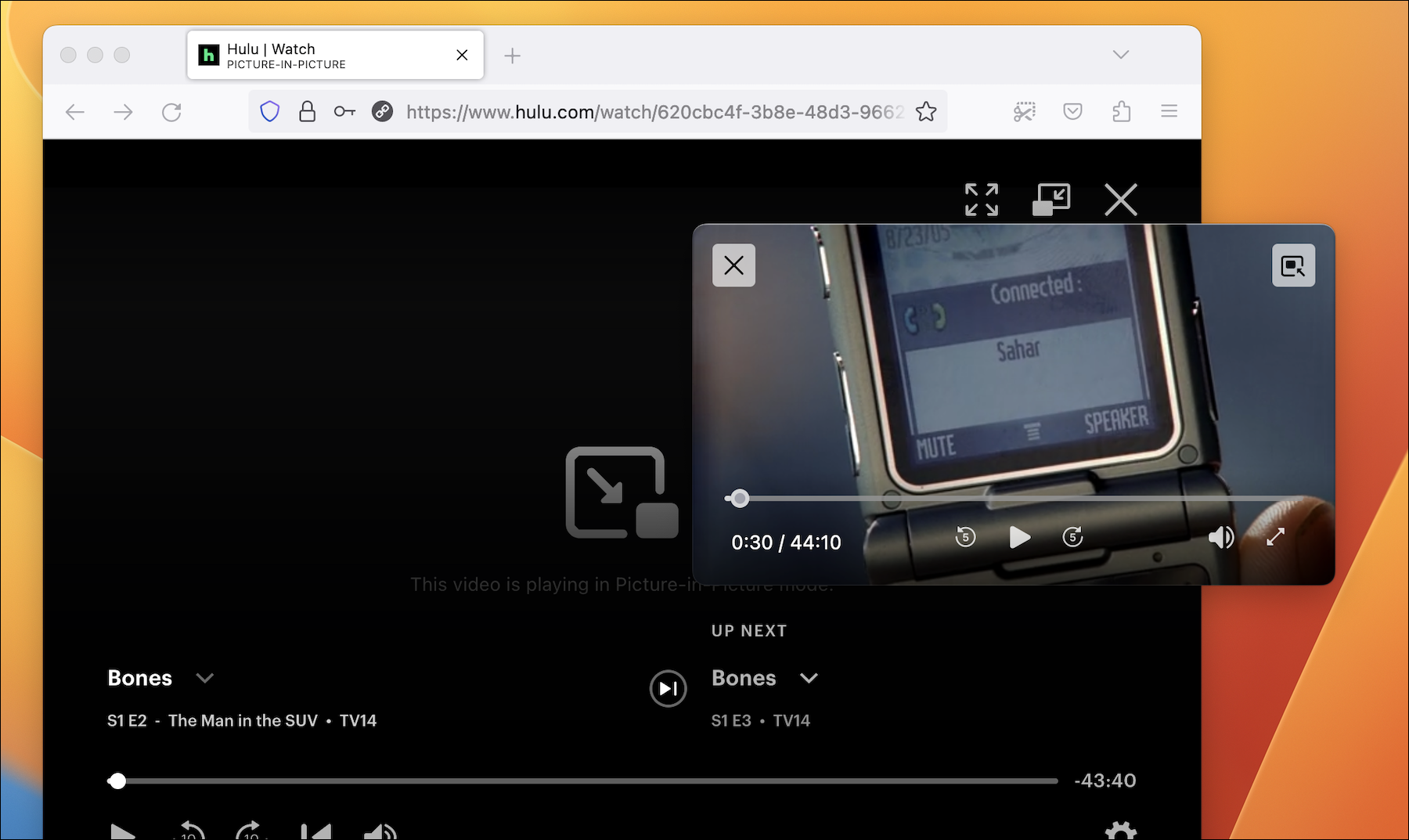Open Up Next Bones title
1409x840 pixels.
744,678
